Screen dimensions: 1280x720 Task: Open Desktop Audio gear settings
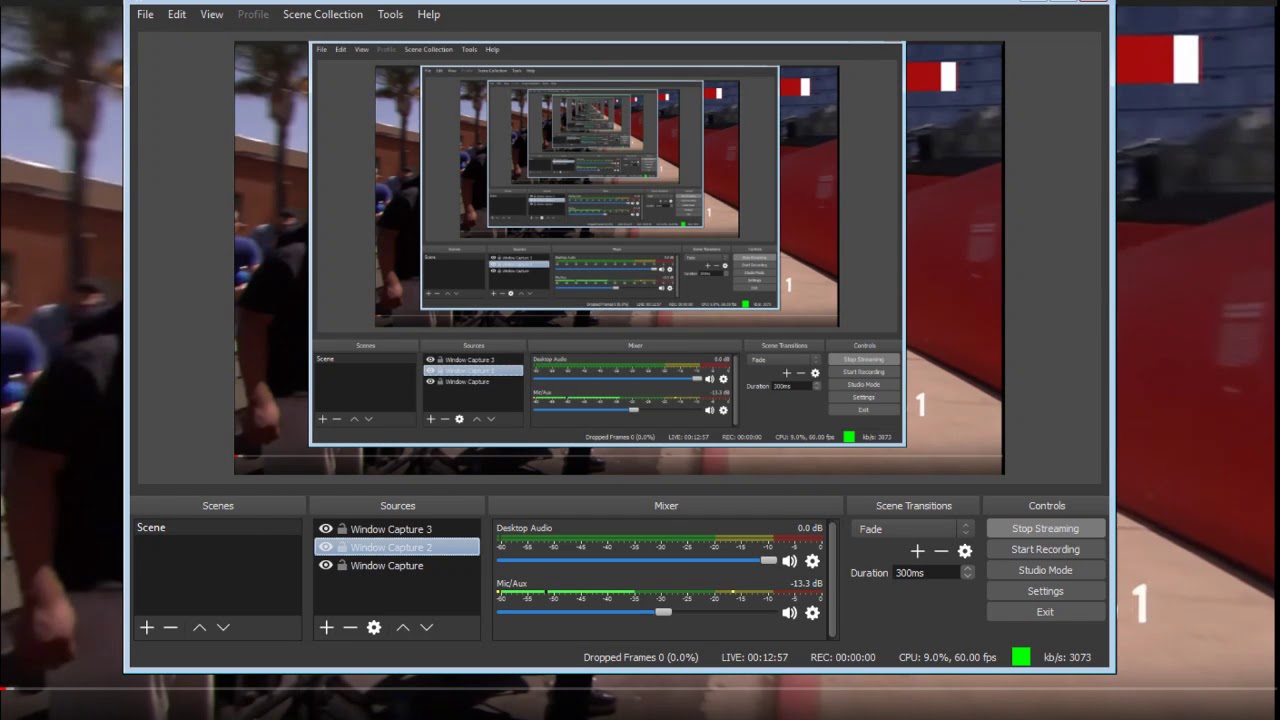tap(812, 561)
